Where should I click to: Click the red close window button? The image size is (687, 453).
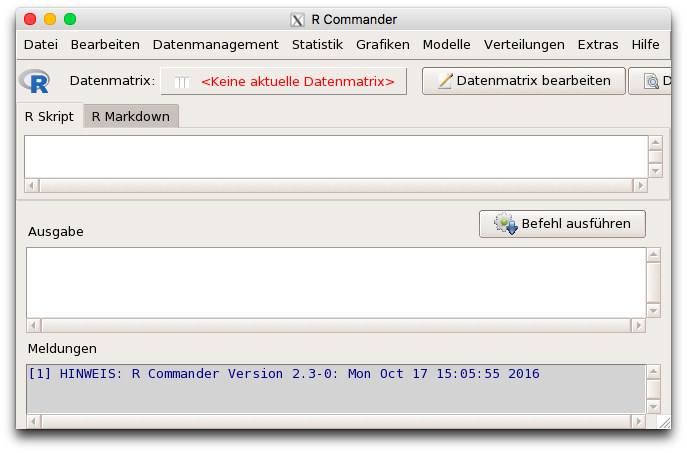tap(30, 19)
